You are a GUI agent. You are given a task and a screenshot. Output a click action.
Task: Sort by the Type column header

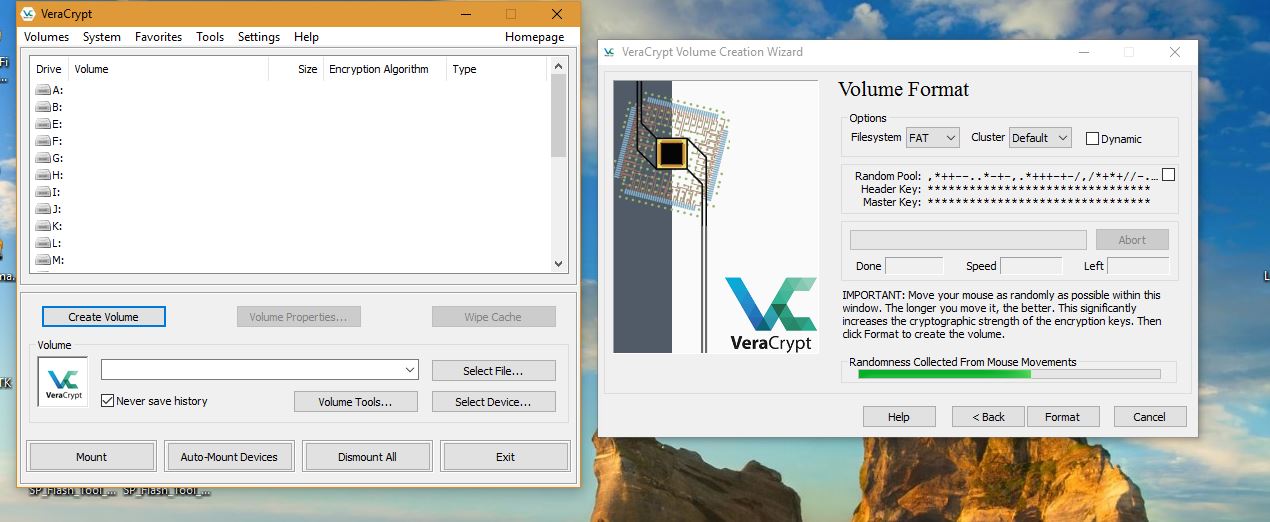tap(496, 69)
